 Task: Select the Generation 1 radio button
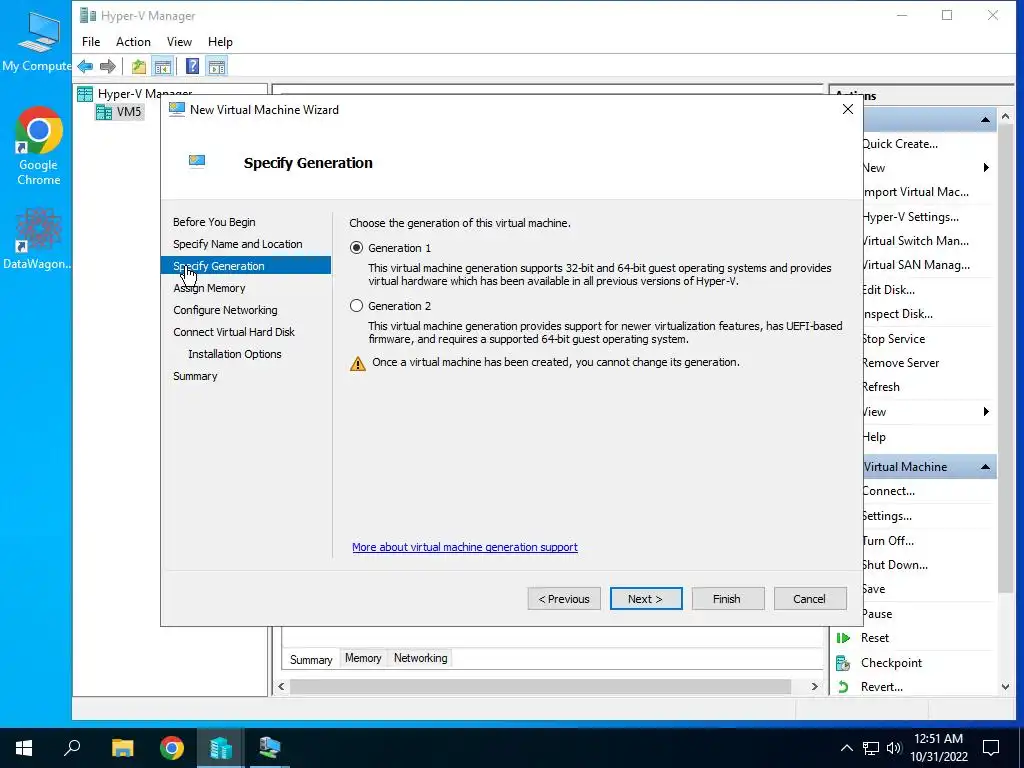pyautogui.click(x=356, y=248)
